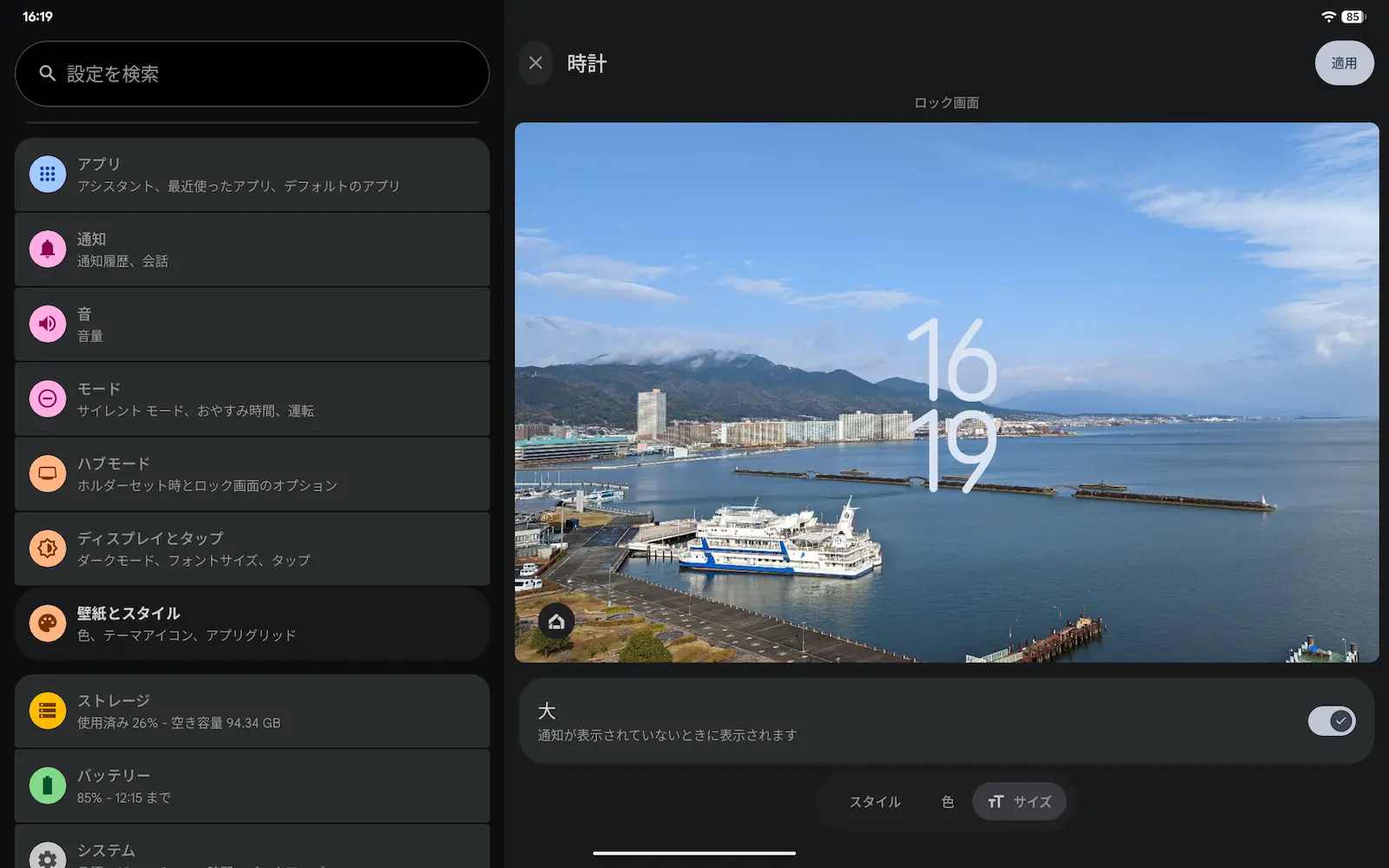Click the ロック画面 label
The height and width of the screenshot is (868, 1389).
tap(946, 102)
